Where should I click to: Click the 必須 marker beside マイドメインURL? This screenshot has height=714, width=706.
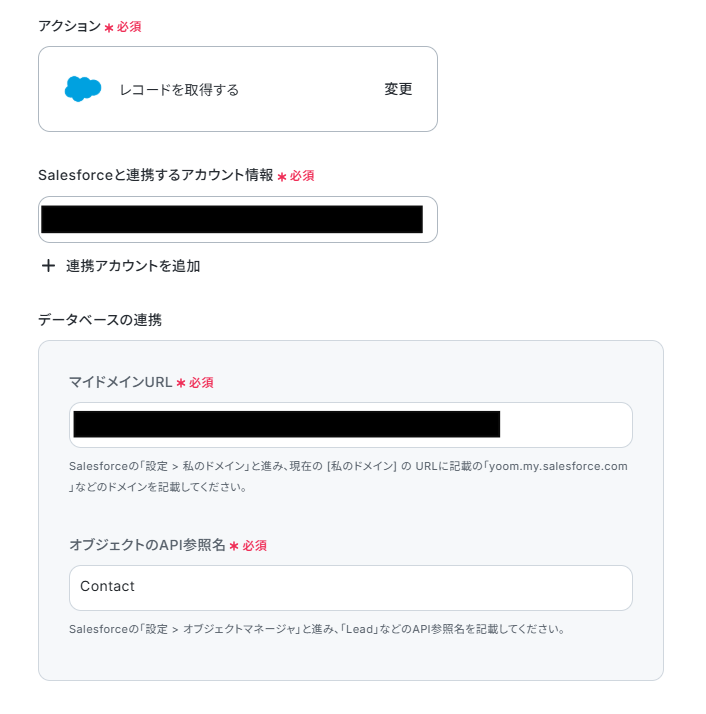click(x=201, y=382)
